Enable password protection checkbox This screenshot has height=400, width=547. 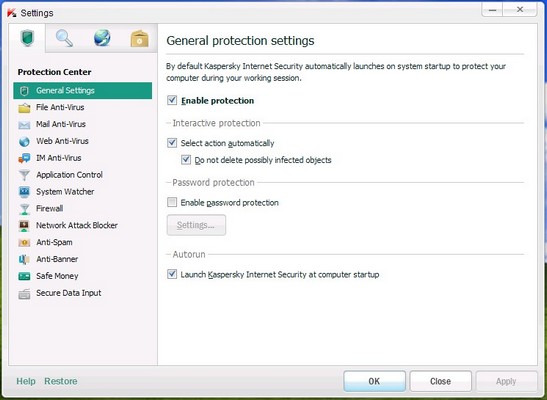172,202
